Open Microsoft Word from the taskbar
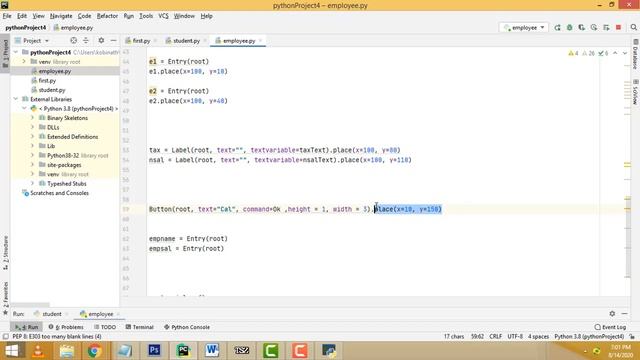Screen dimensions: 640x360 tap(212, 350)
